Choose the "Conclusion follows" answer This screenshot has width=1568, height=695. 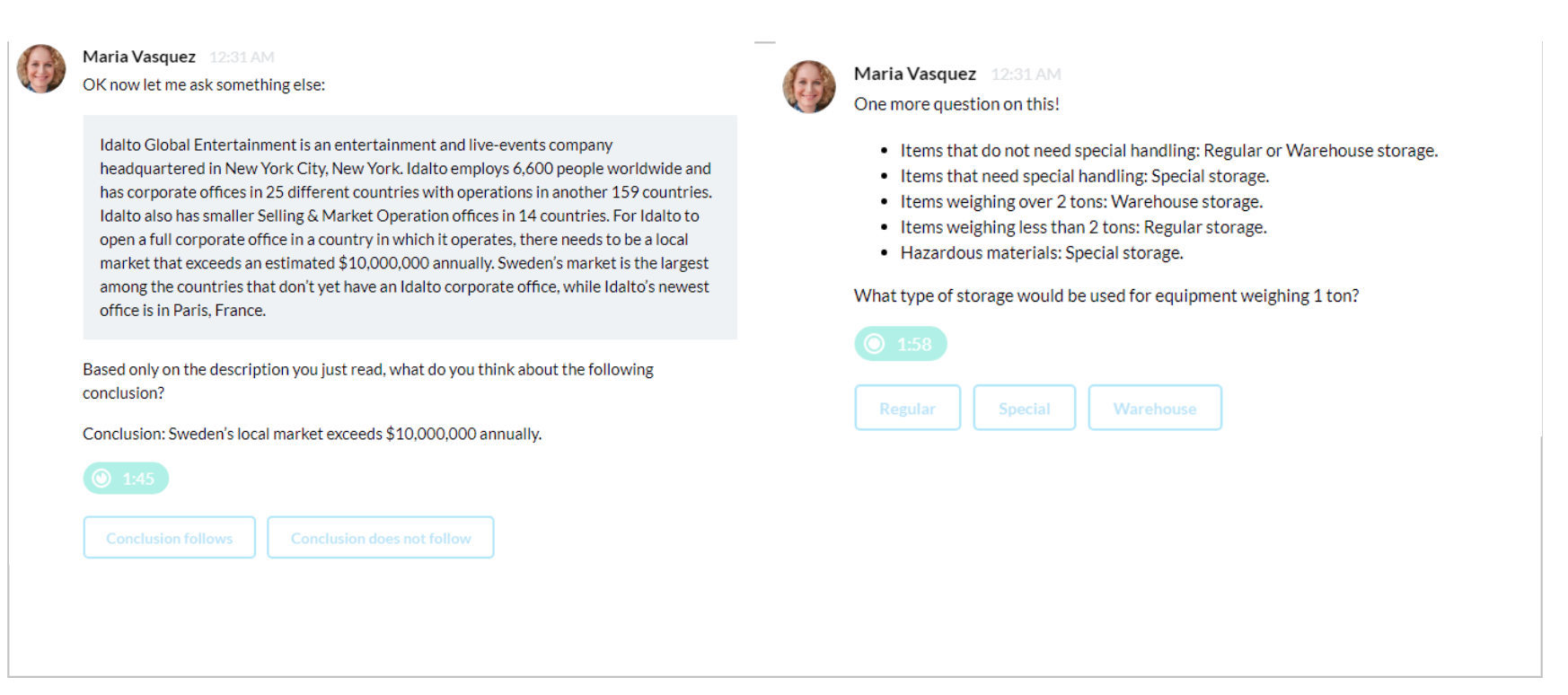[x=170, y=538]
